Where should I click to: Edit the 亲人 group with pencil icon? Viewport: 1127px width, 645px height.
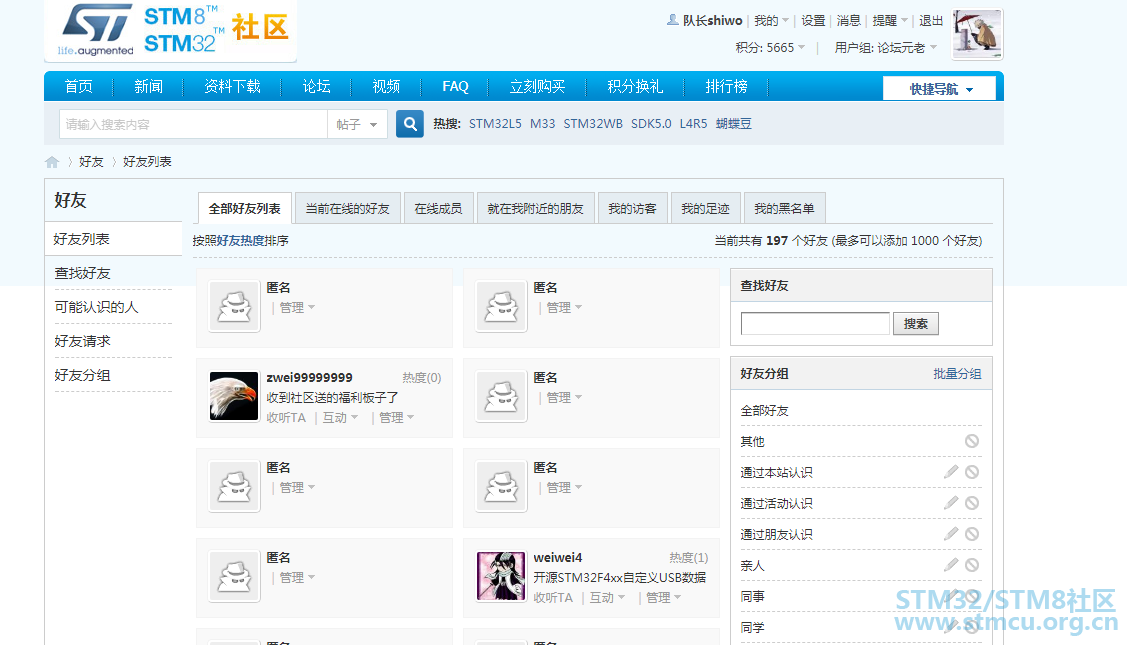[951, 564]
